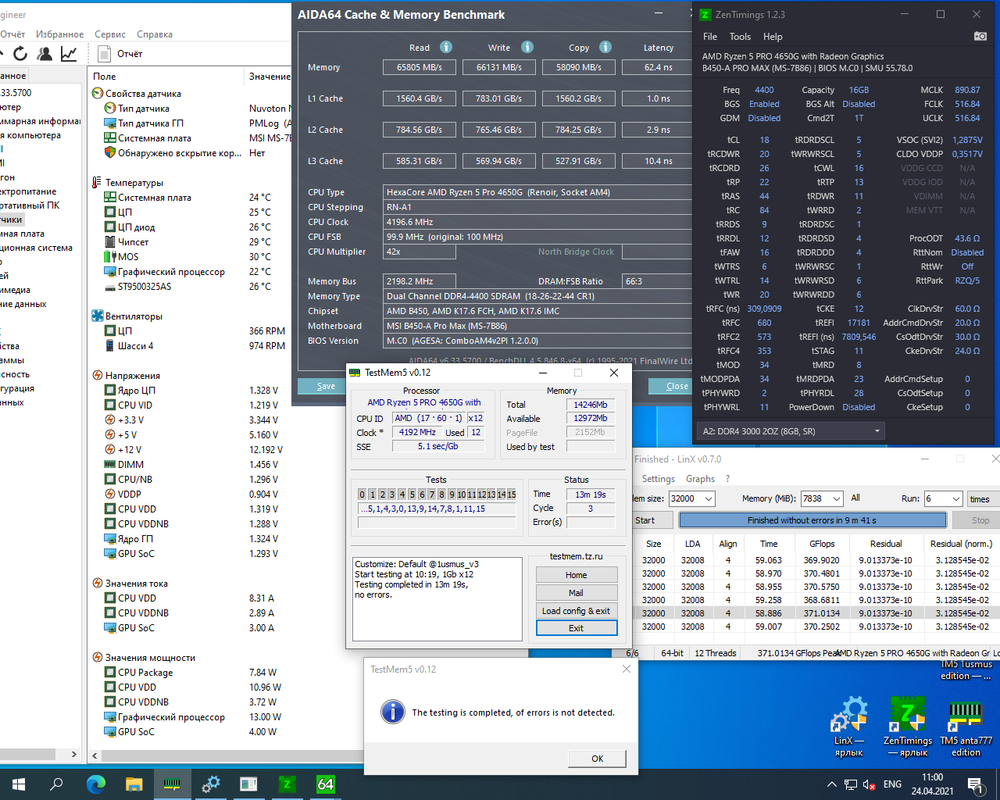The image size is (1000, 800).
Task: Open ZenTimings Help menu
Action: pyautogui.click(x=772, y=36)
